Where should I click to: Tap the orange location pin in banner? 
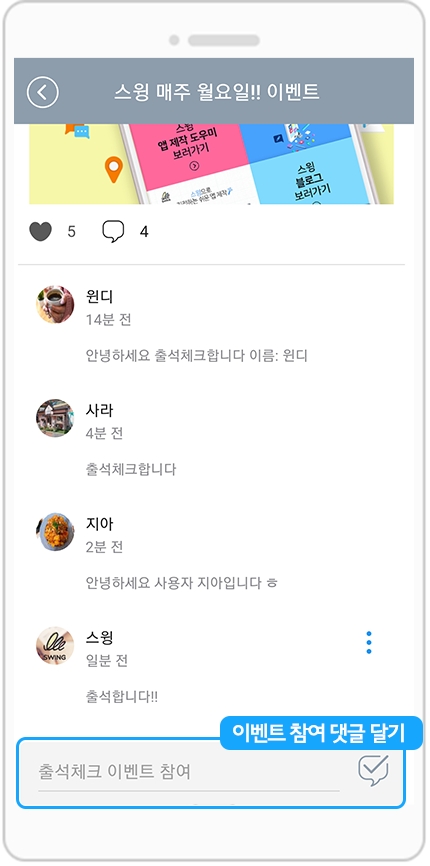(113, 169)
